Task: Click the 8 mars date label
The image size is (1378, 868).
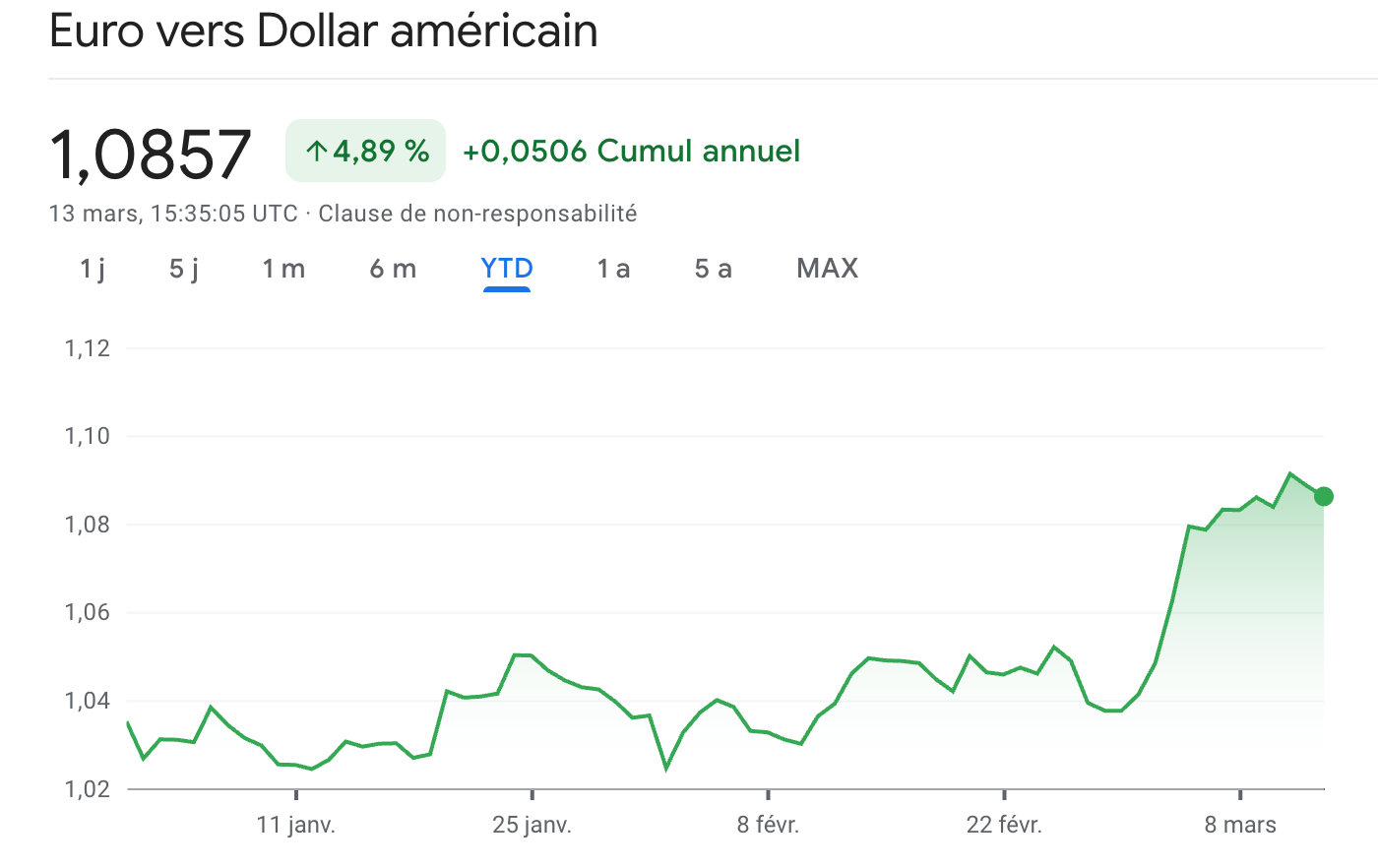Action: pos(1240,825)
